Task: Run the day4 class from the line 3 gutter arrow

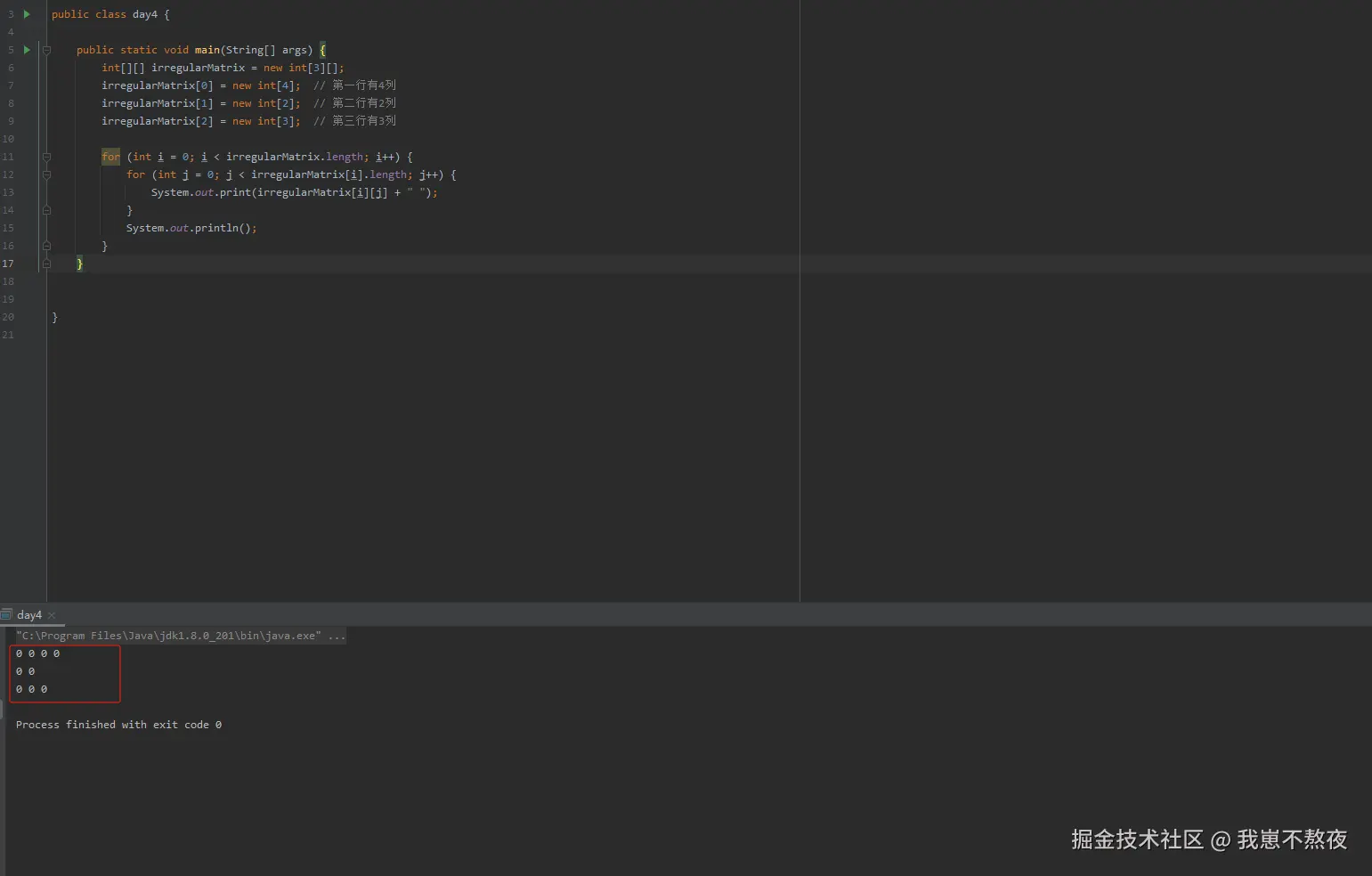Action: (27, 14)
